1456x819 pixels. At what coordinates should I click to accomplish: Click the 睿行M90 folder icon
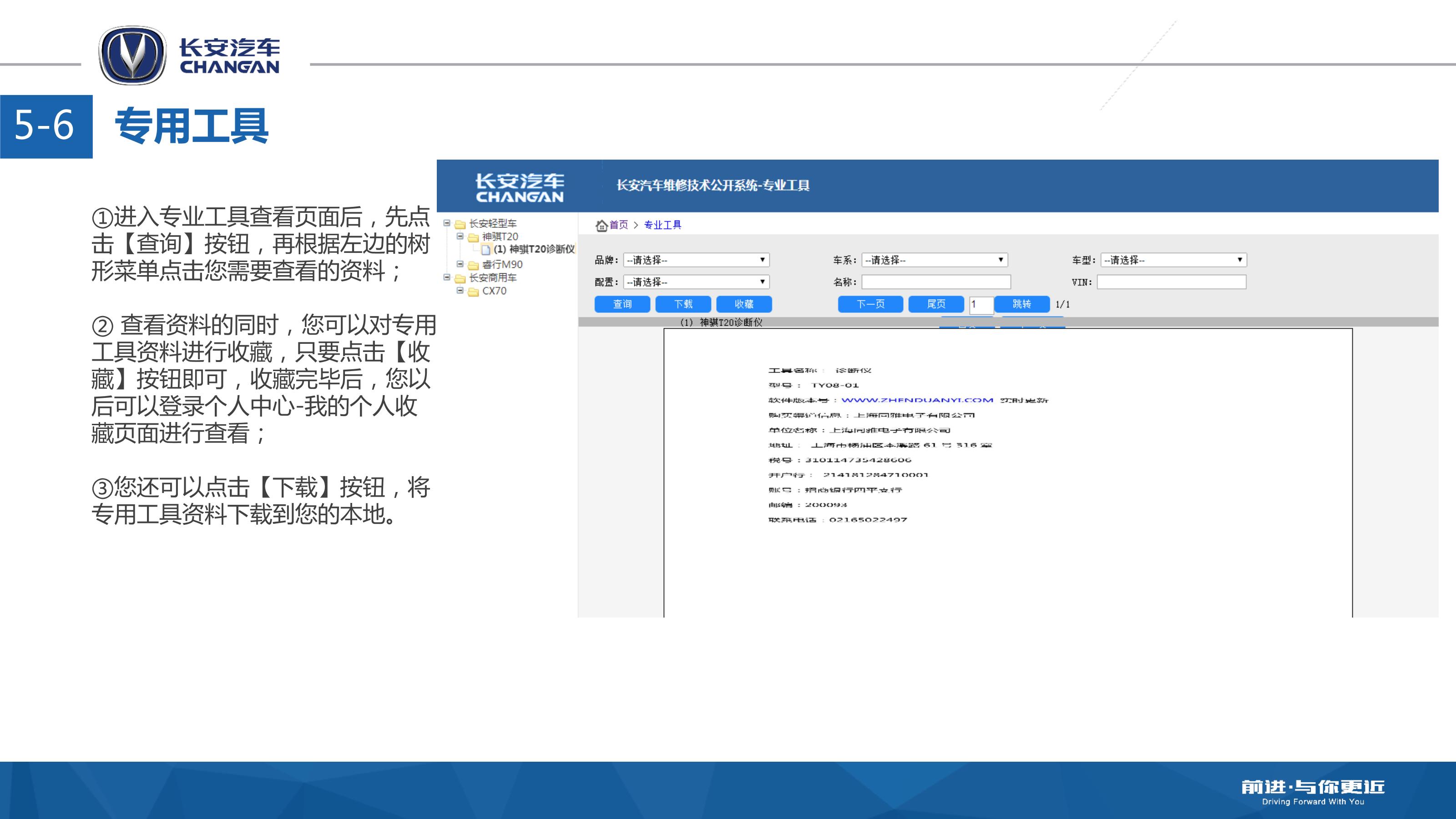(x=474, y=265)
